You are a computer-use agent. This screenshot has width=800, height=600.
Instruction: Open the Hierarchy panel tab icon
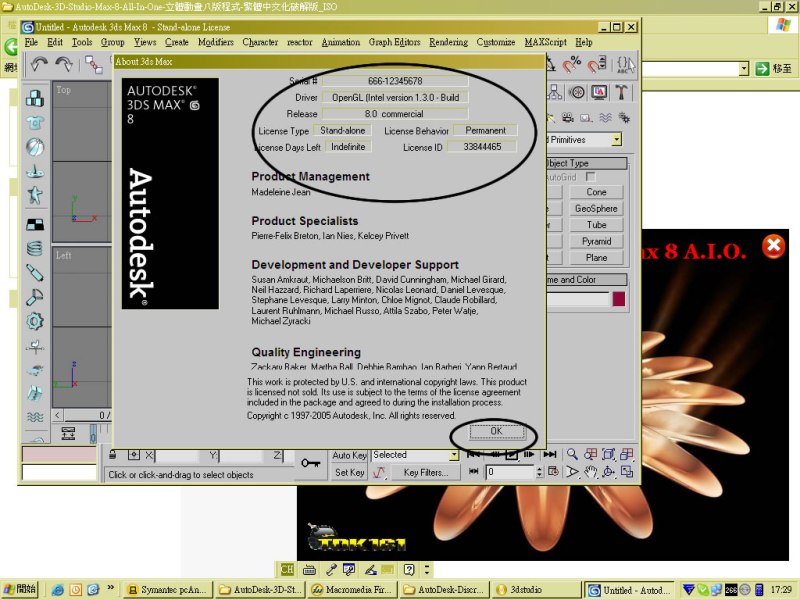point(555,92)
